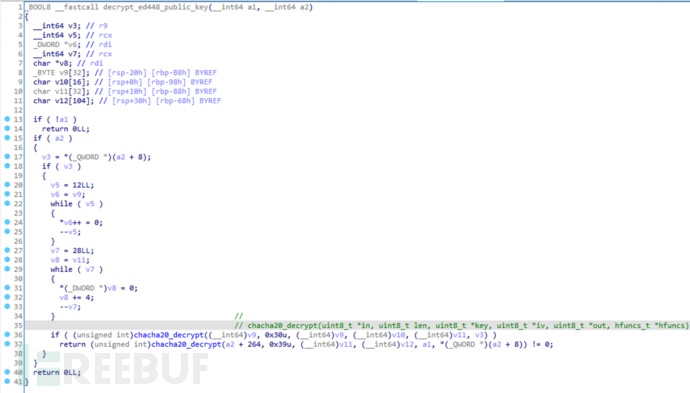Select function name decrypt_ed448_public_key in the signature

tap(155, 7)
